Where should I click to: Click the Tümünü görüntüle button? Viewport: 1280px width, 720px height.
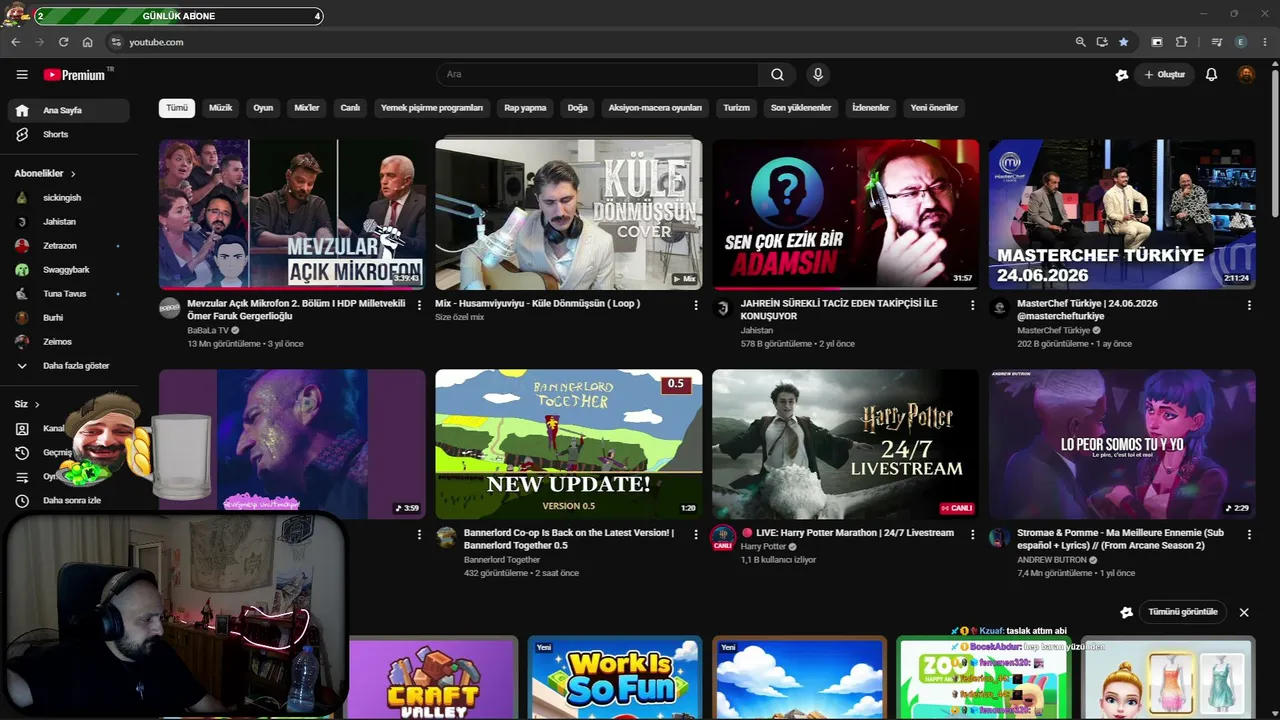click(1183, 612)
